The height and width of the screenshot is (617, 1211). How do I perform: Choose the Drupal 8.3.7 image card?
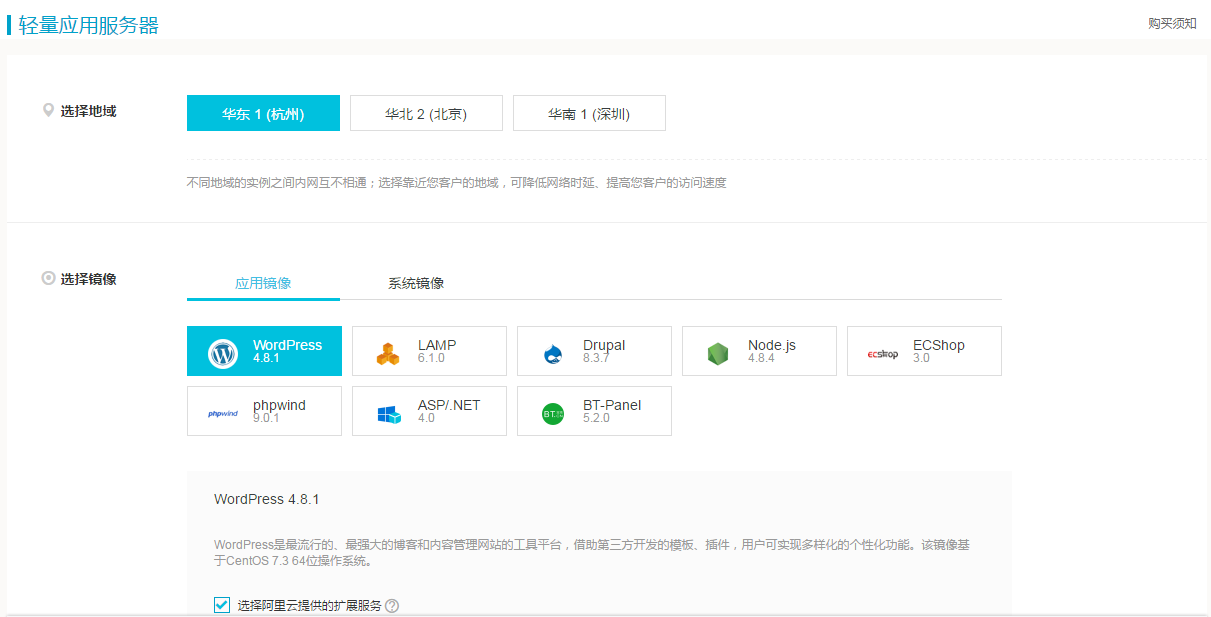point(594,351)
